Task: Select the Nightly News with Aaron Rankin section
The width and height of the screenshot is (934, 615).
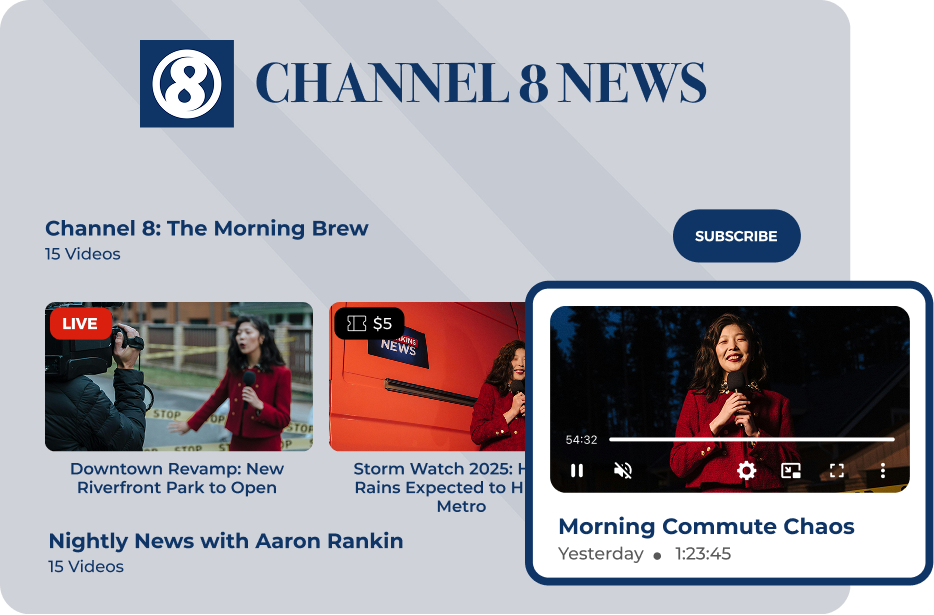Action: pos(224,541)
